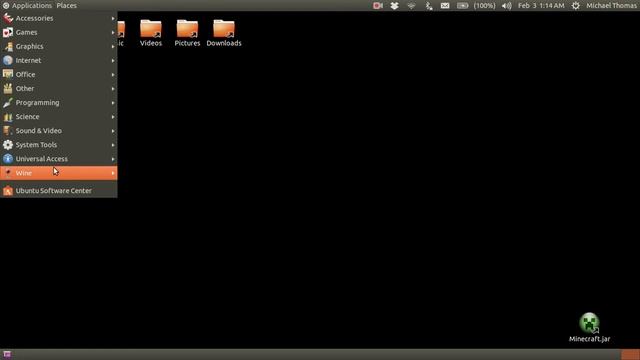This screenshot has width=640, height=360.
Task: Open the Applications menu in the top panel
Action: [27, 5]
